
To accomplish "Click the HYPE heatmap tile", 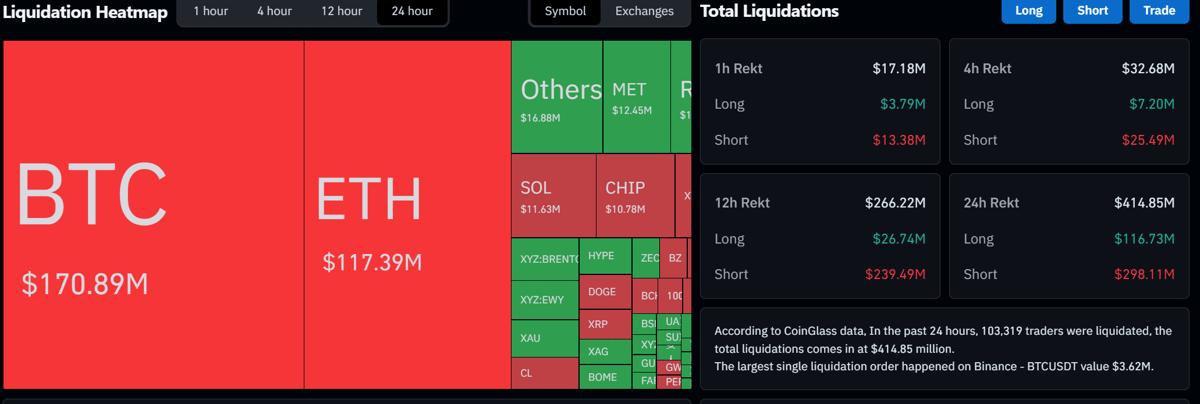I will tap(605, 256).
